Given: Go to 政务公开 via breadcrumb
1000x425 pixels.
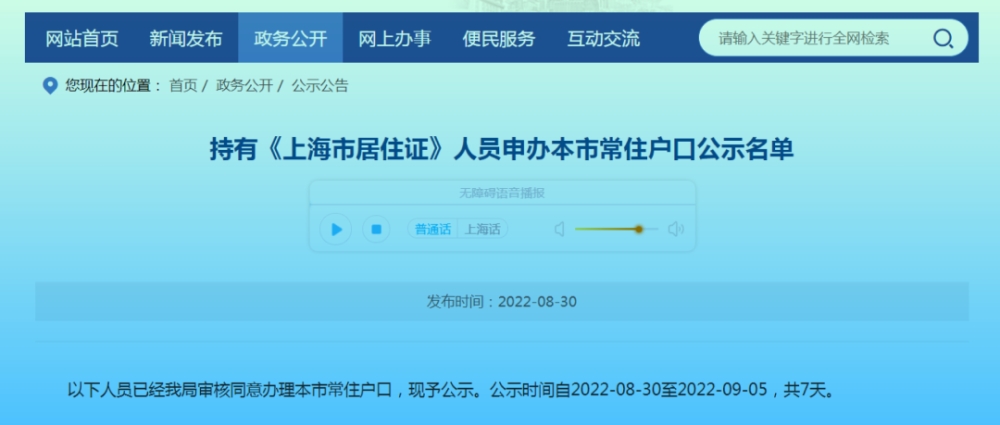Looking at the screenshot, I should pos(244,86).
